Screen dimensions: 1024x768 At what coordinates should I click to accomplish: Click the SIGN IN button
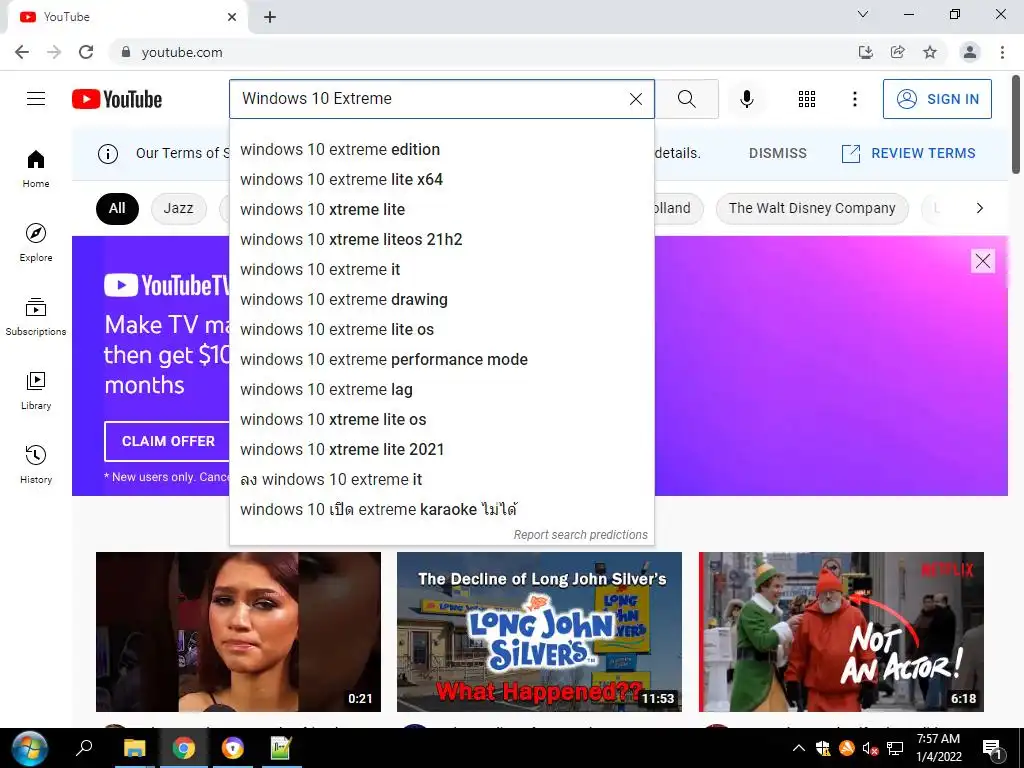936,99
